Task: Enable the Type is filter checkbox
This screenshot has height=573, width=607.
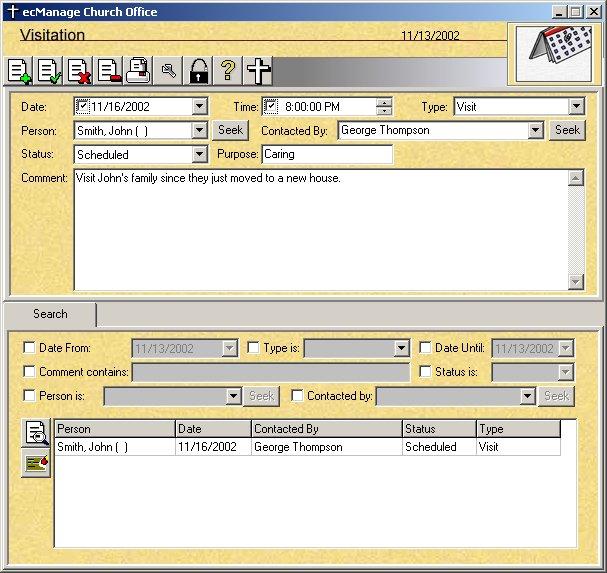Action: click(253, 348)
